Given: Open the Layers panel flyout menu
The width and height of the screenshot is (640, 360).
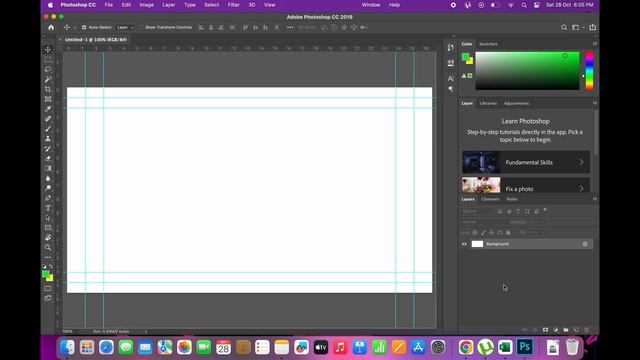Looking at the screenshot, I should (595, 199).
